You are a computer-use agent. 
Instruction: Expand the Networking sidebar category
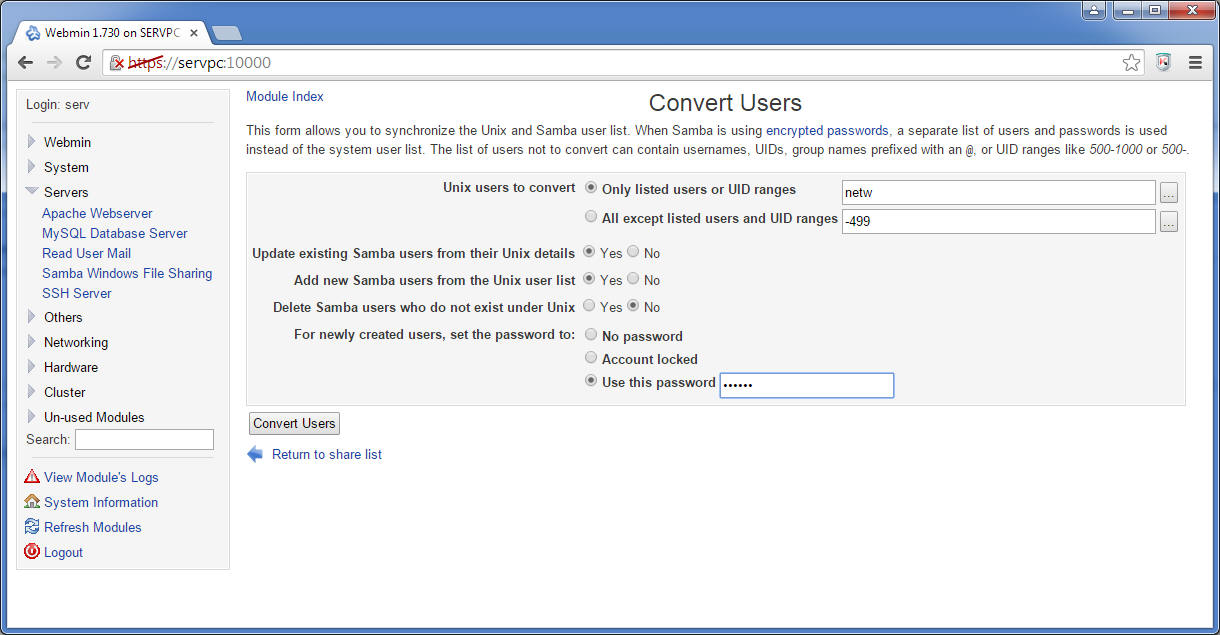[32, 342]
